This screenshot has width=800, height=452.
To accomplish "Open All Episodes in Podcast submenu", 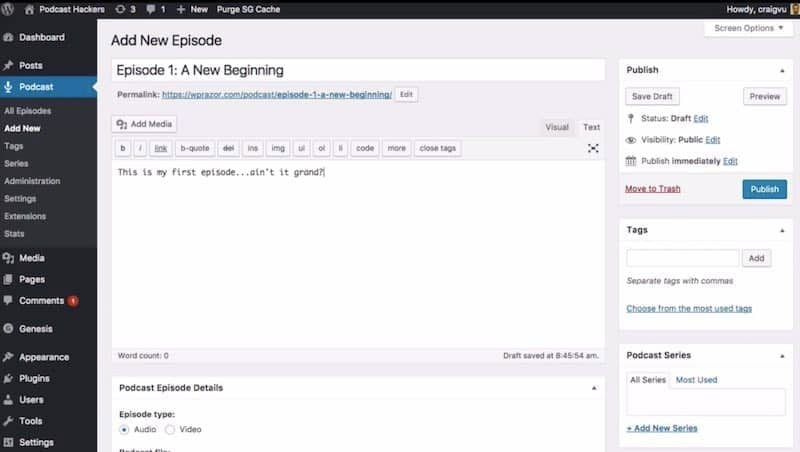I will (28, 111).
